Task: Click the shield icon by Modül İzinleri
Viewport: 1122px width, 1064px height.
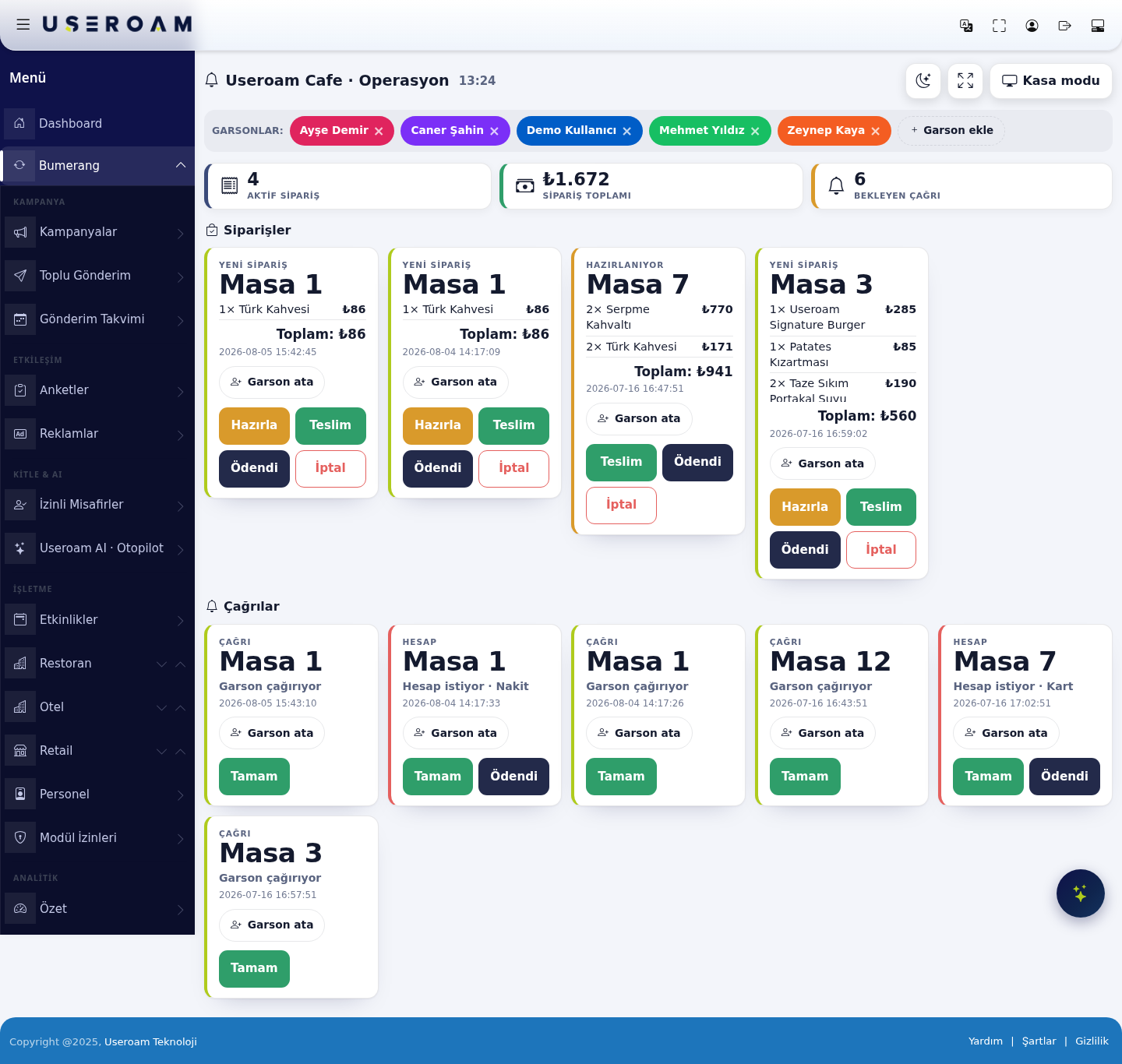Action: click(x=20, y=838)
